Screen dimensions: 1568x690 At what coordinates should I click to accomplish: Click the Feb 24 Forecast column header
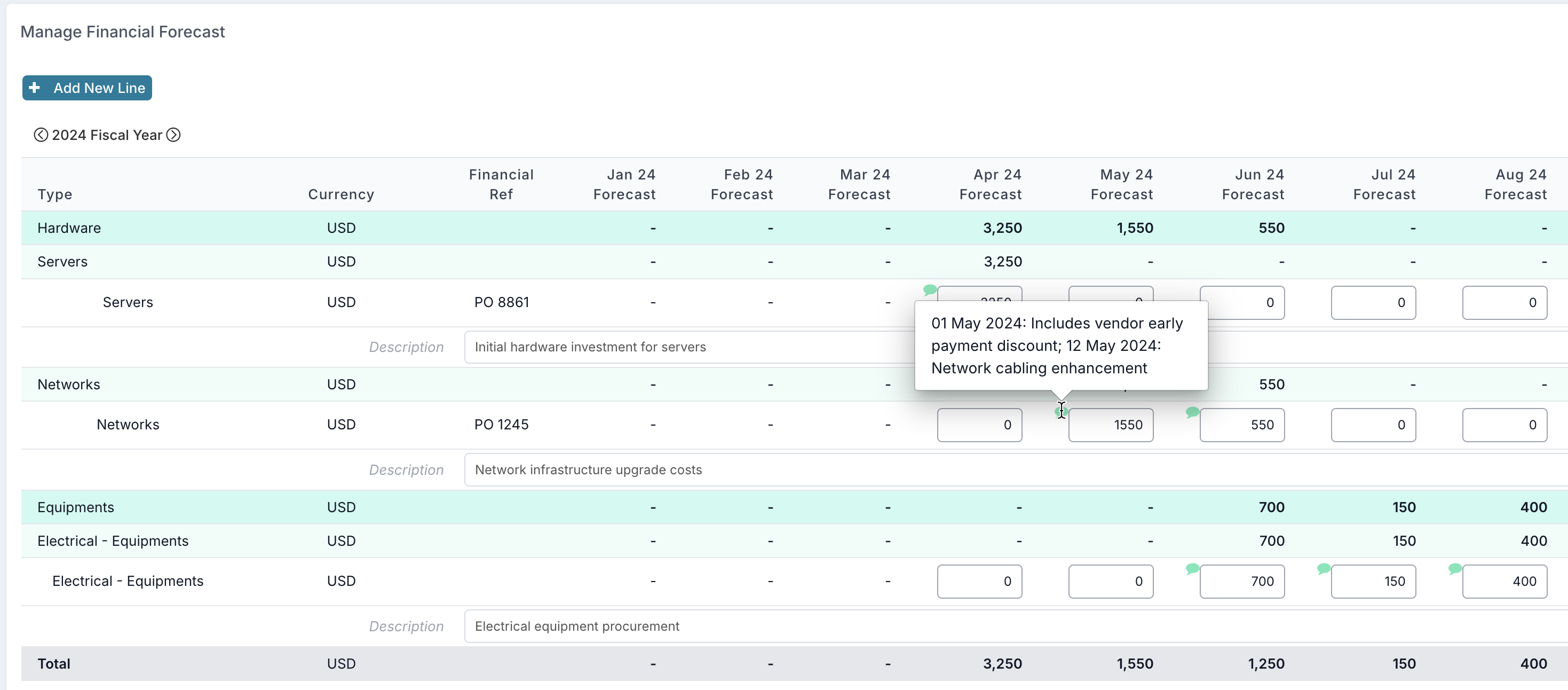pos(742,185)
